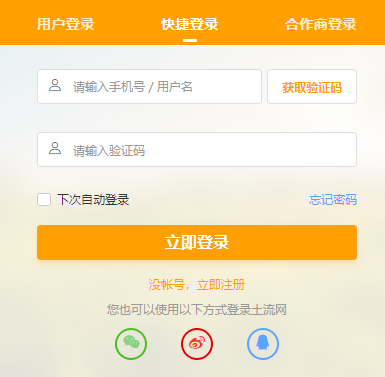
Task: Switch to the 用户登录 tab
Action: pos(65,24)
